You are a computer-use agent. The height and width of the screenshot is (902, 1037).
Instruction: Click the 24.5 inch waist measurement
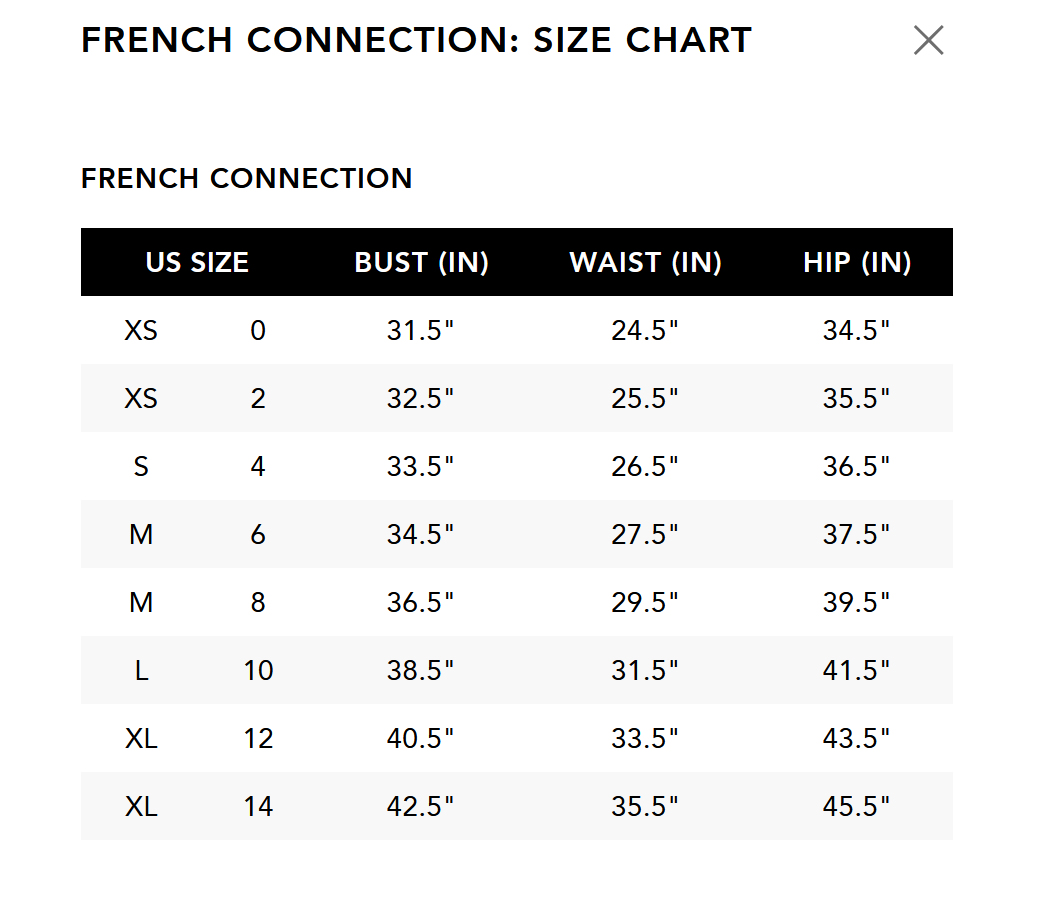coord(645,330)
